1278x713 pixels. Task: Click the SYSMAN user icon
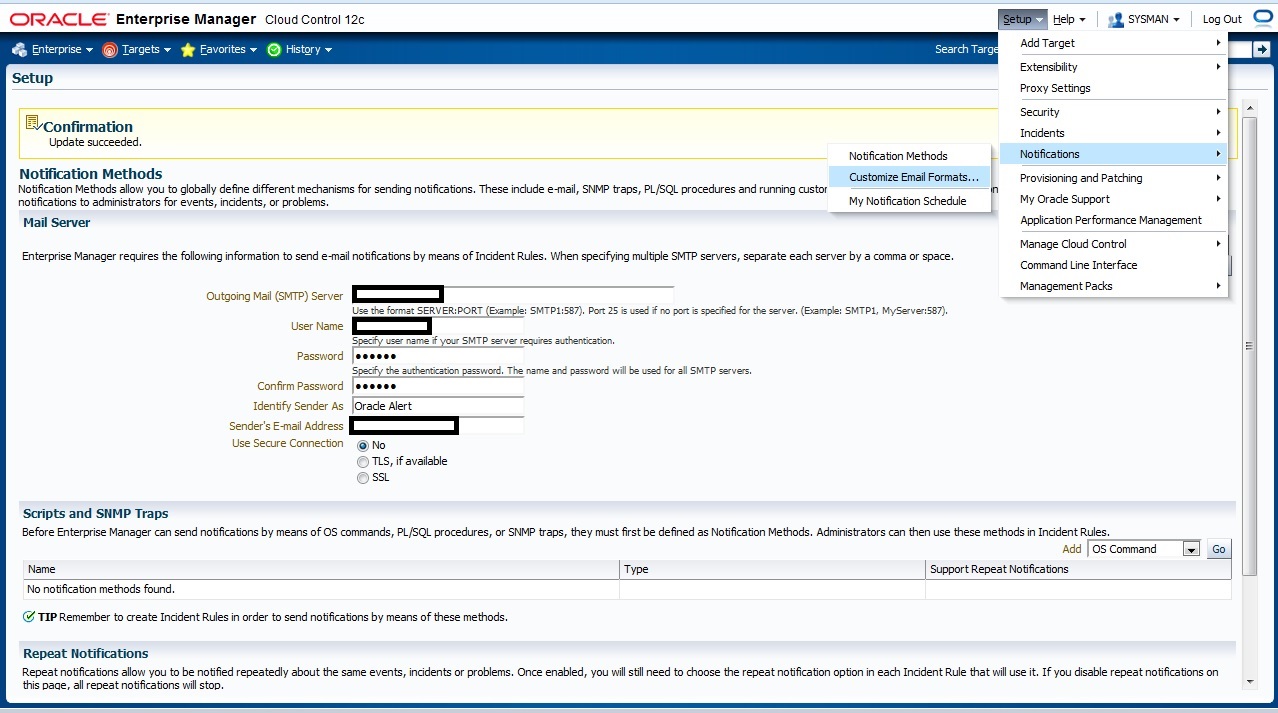(1116, 19)
